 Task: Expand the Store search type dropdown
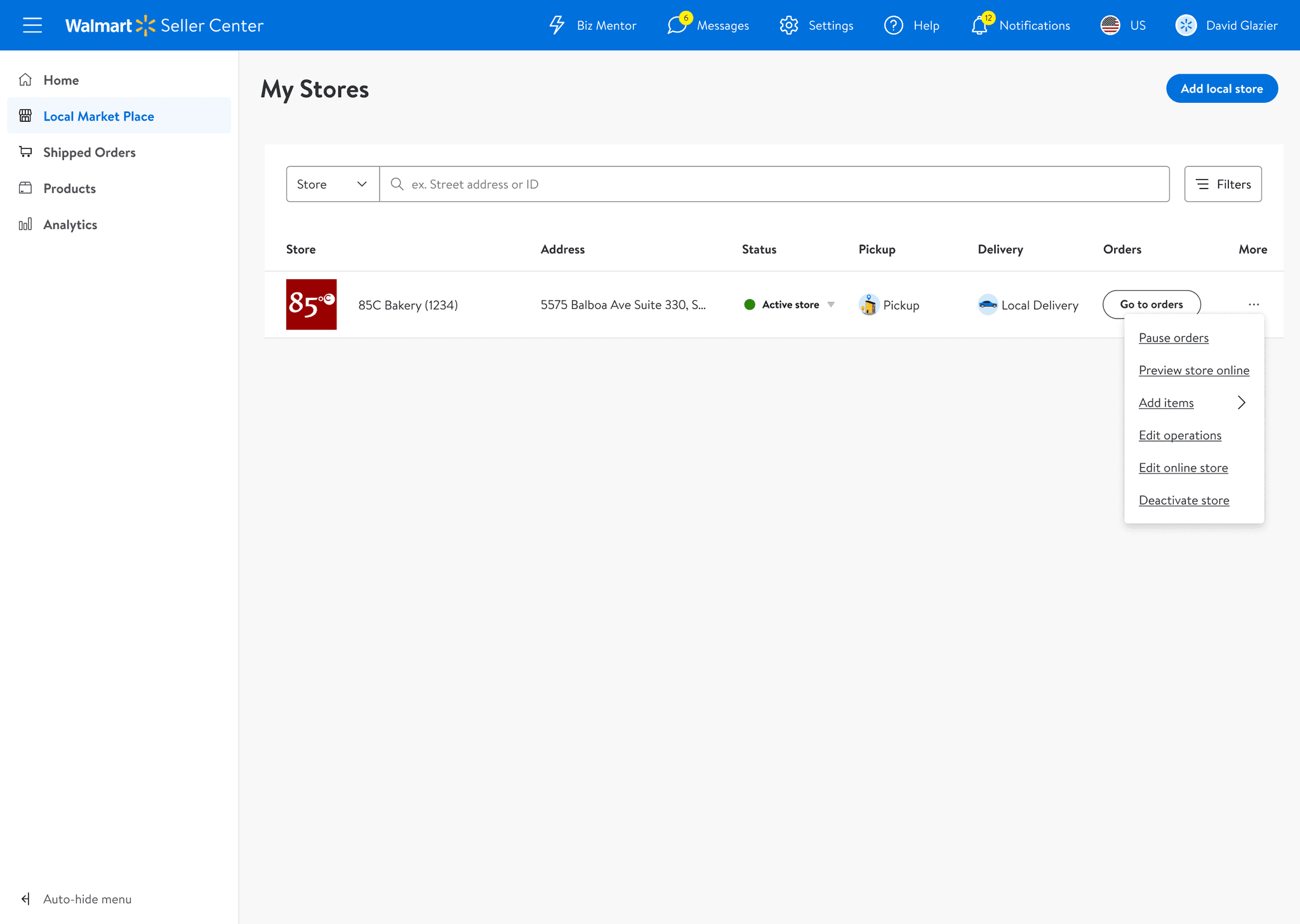pos(333,184)
